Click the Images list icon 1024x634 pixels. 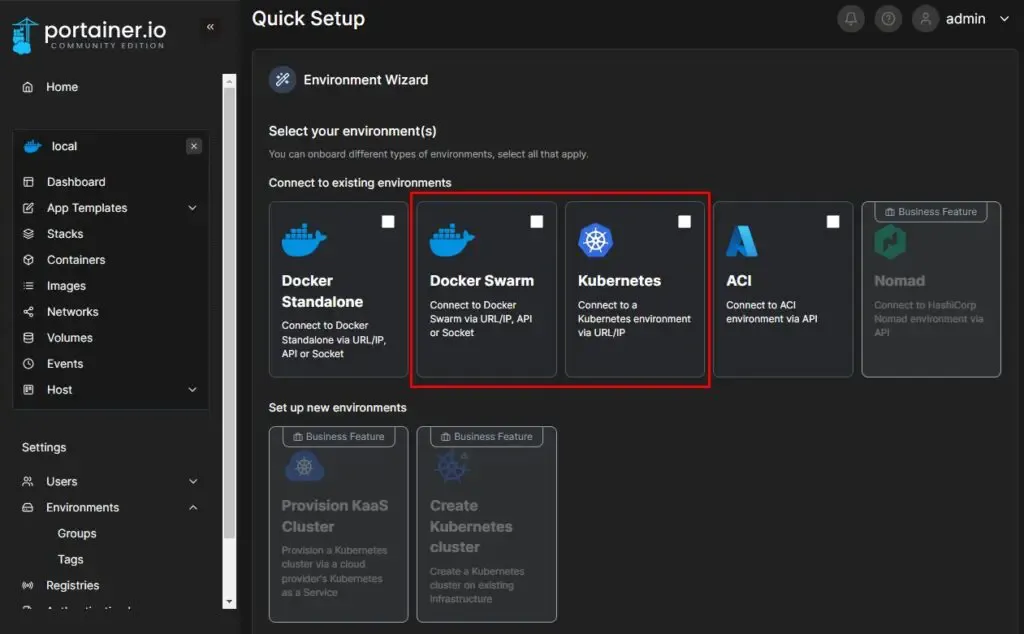tap(28, 286)
